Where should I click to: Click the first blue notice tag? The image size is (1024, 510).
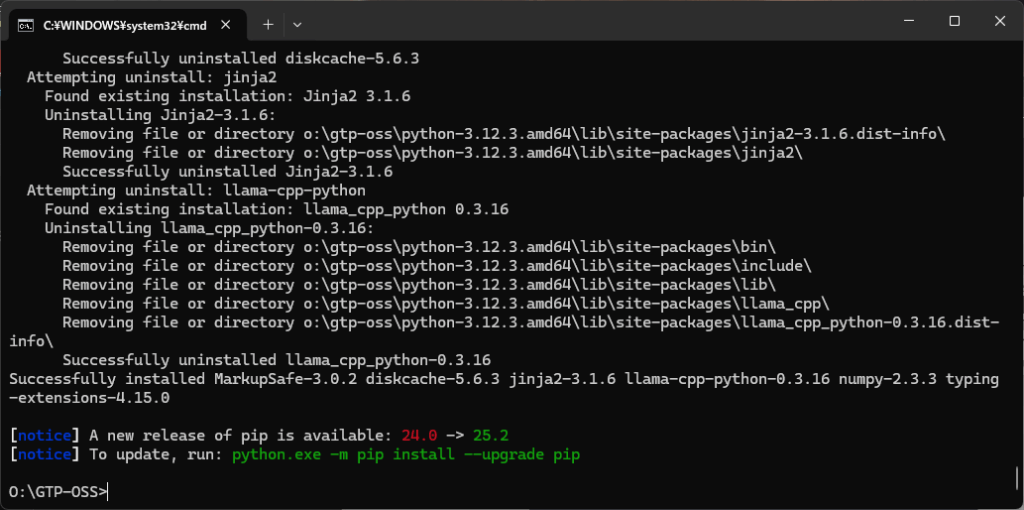coord(44,436)
